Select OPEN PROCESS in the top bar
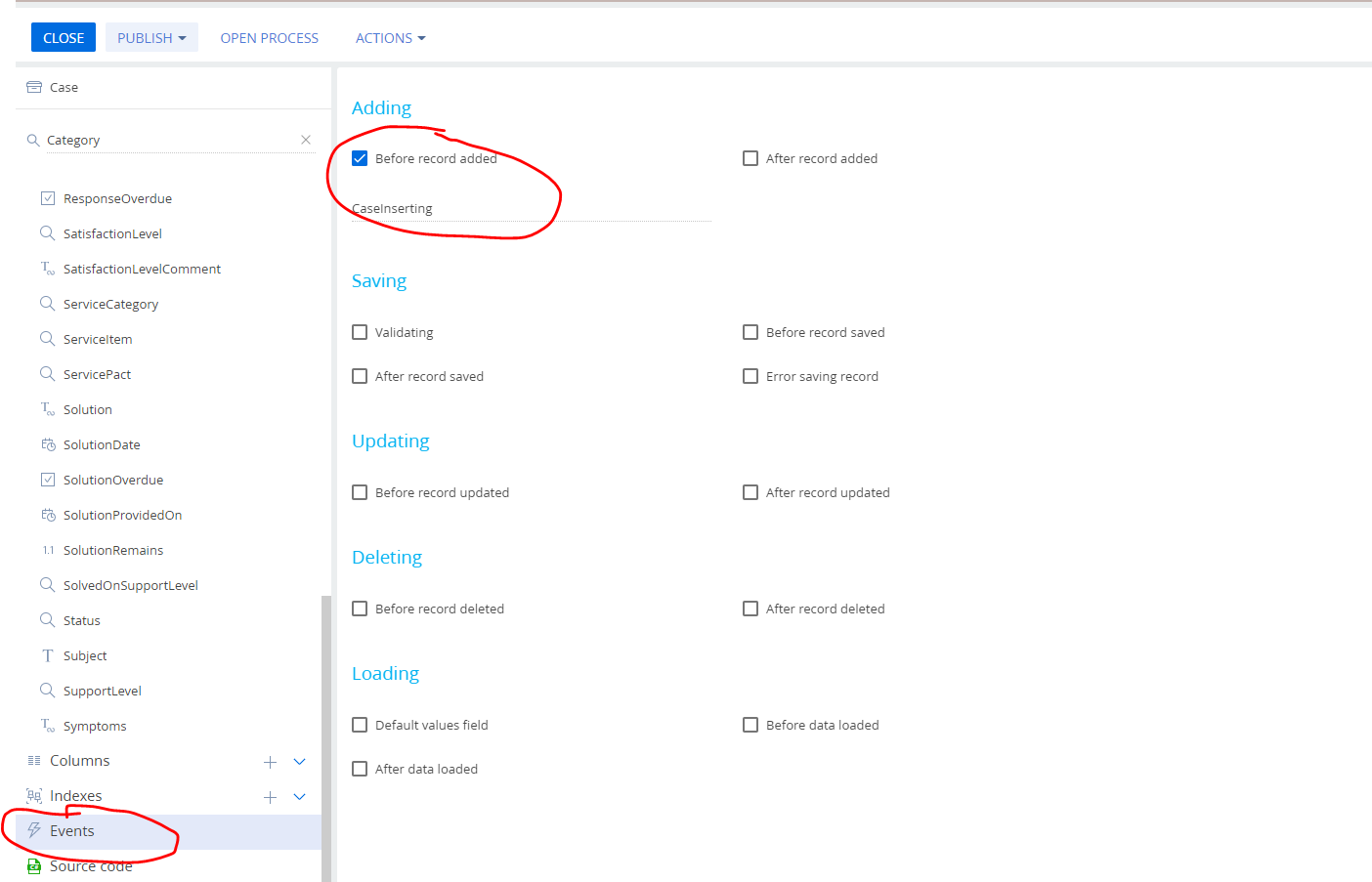The width and height of the screenshot is (1372, 882). [x=269, y=37]
